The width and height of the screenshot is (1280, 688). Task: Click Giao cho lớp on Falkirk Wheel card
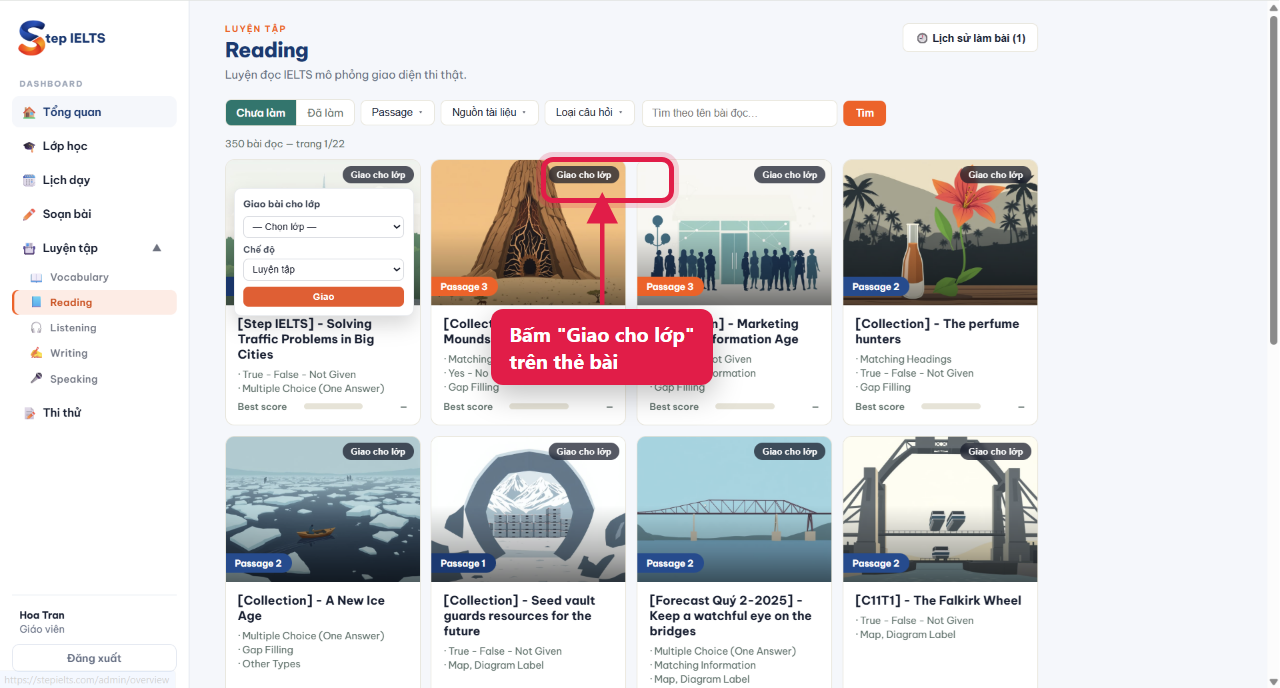click(996, 452)
